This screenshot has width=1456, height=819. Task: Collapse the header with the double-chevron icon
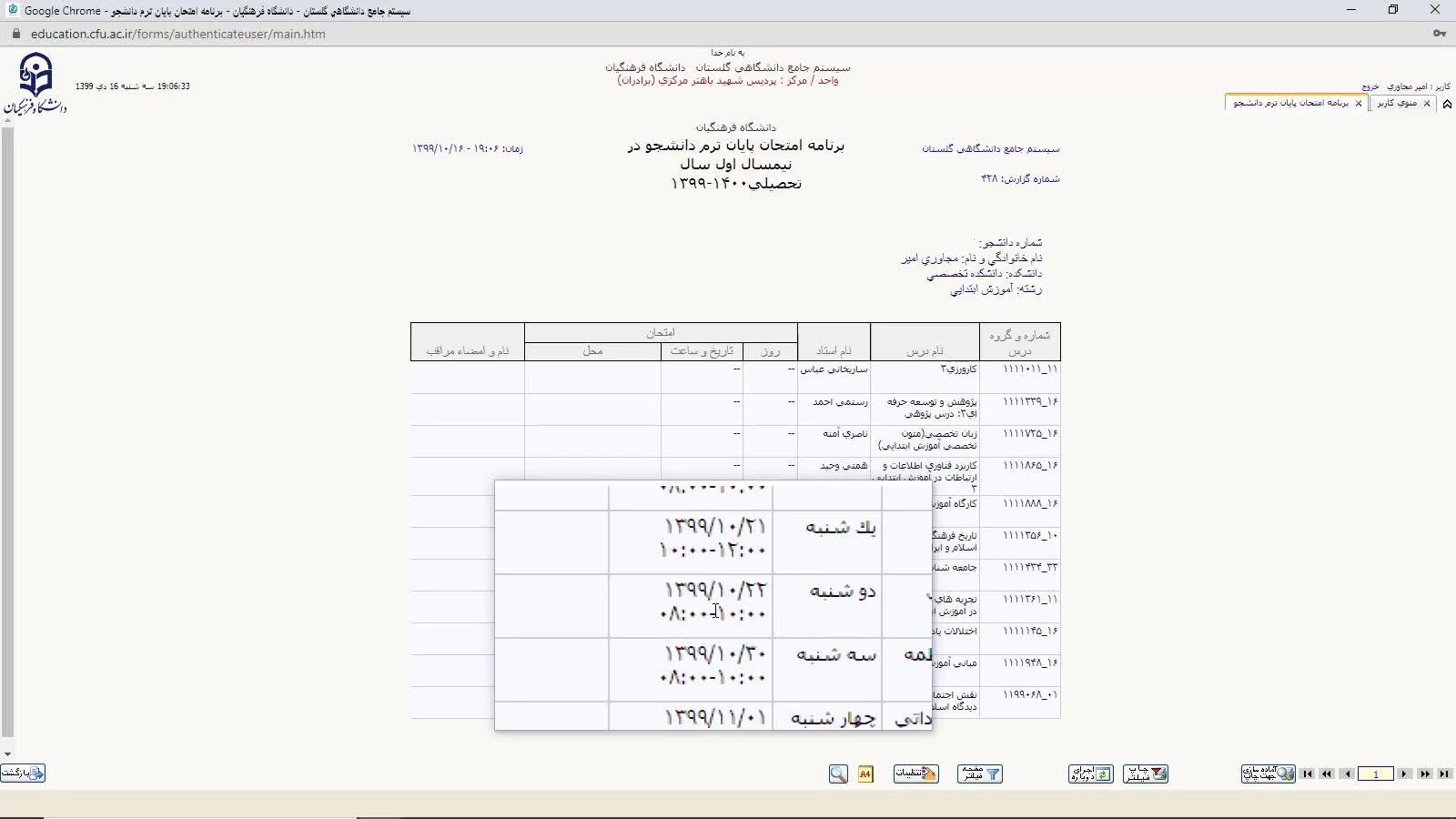click(1447, 104)
